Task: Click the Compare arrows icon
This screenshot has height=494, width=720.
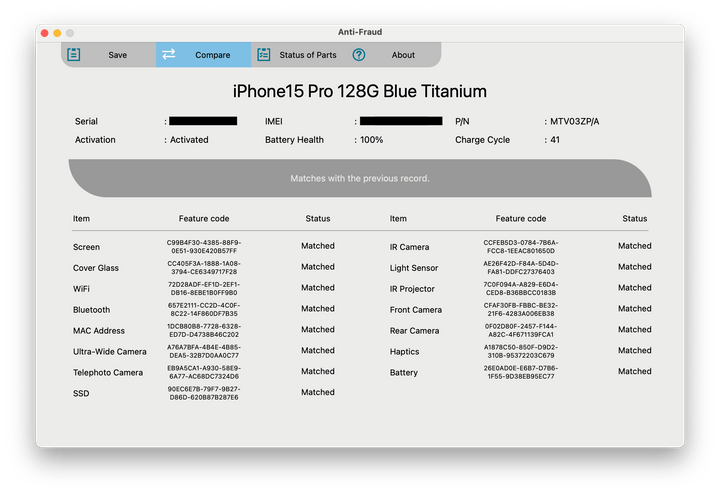Action: tap(169, 55)
